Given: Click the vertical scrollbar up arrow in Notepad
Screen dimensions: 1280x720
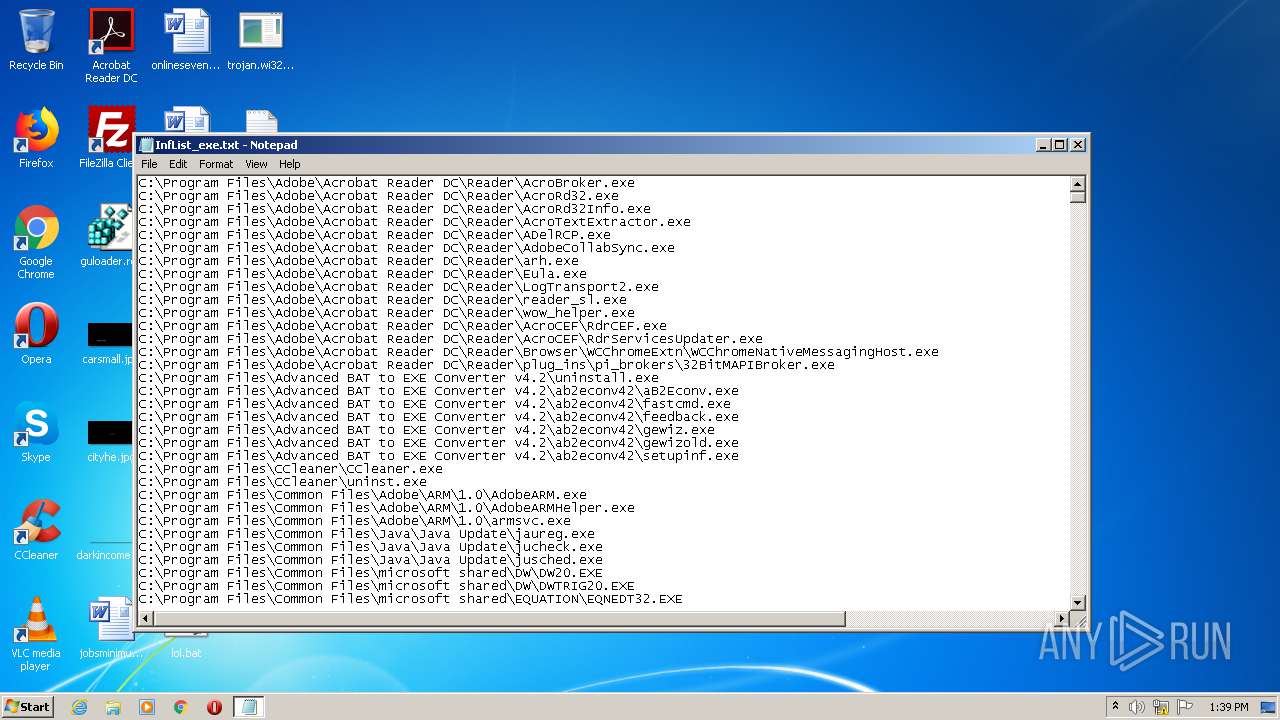Looking at the screenshot, I should click(1077, 184).
